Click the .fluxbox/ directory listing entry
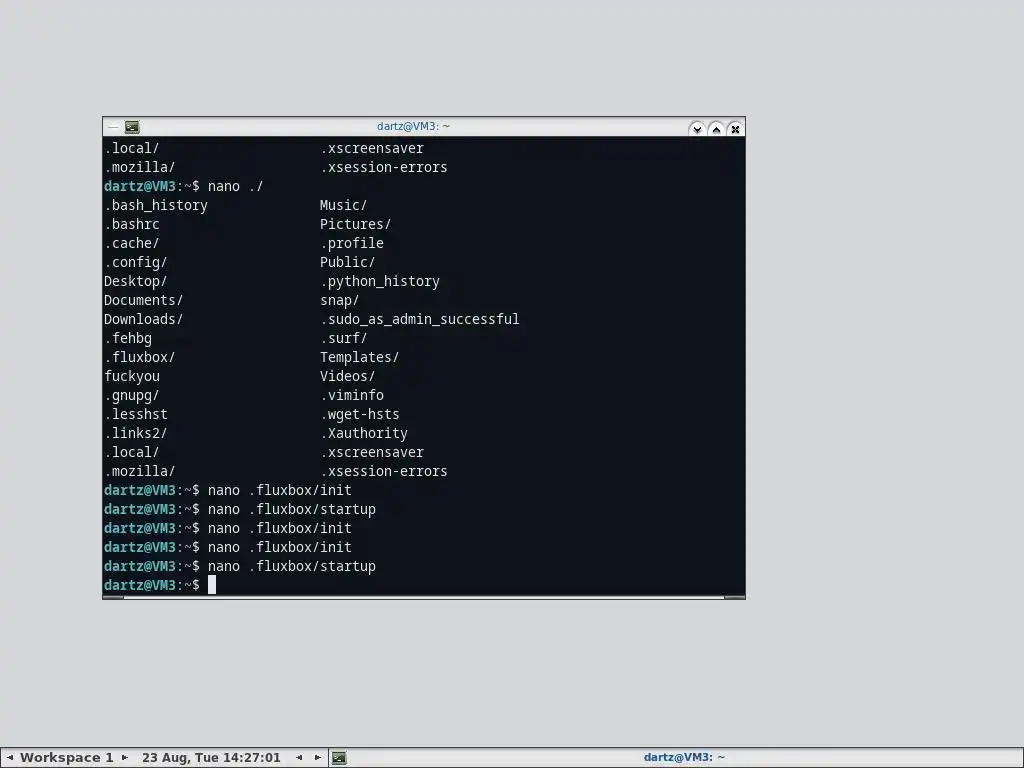The height and width of the screenshot is (768, 1024). [x=140, y=357]
